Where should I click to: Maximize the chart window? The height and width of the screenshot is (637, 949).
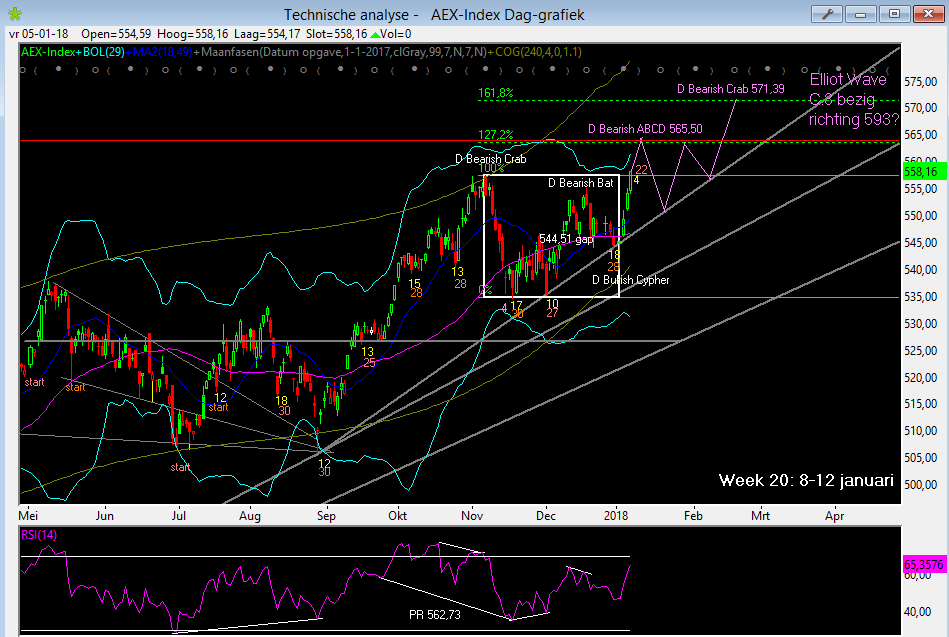(895, 14)
